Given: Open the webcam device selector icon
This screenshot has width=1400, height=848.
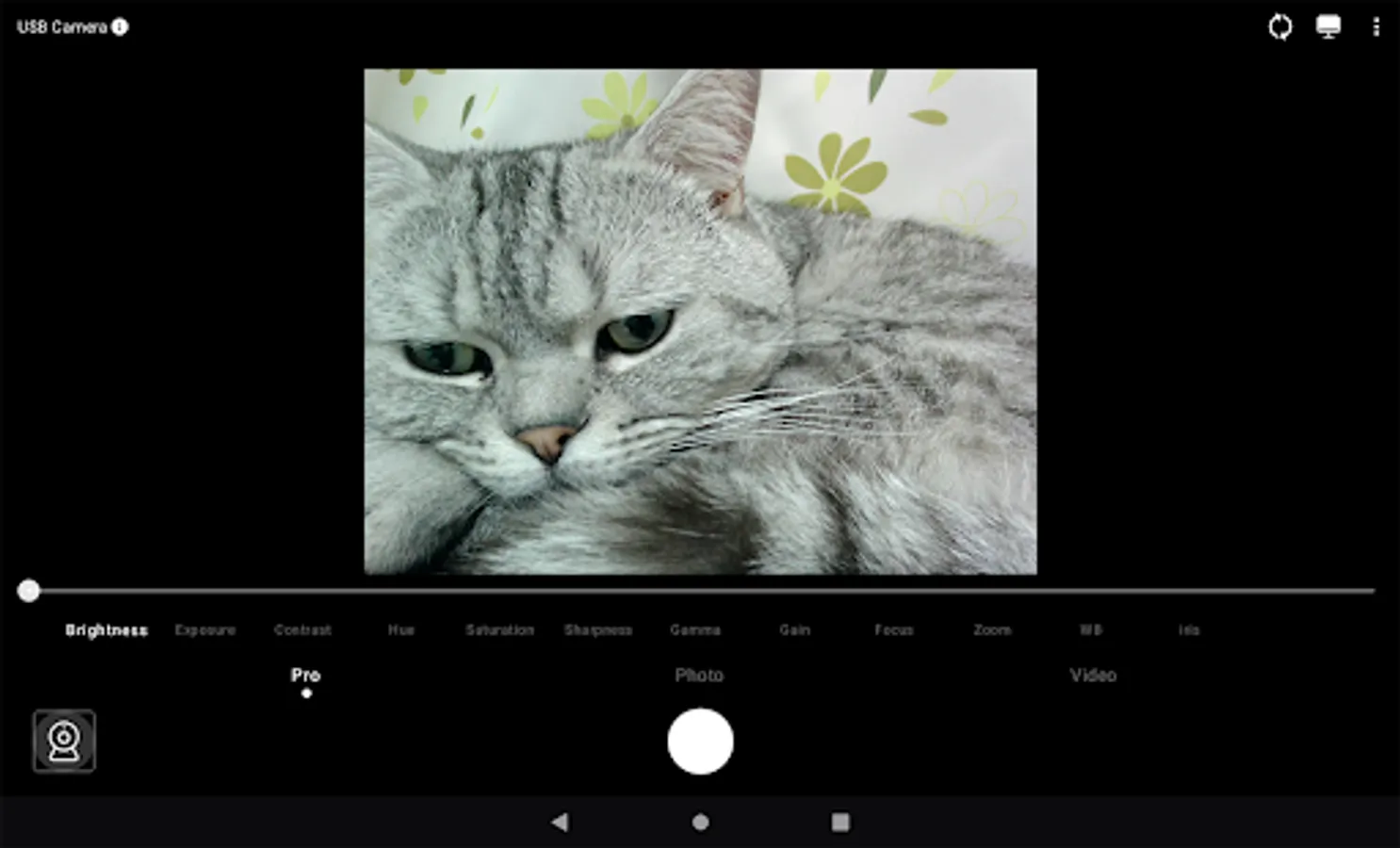Looking at the screenshot, I should click(63, 742).
